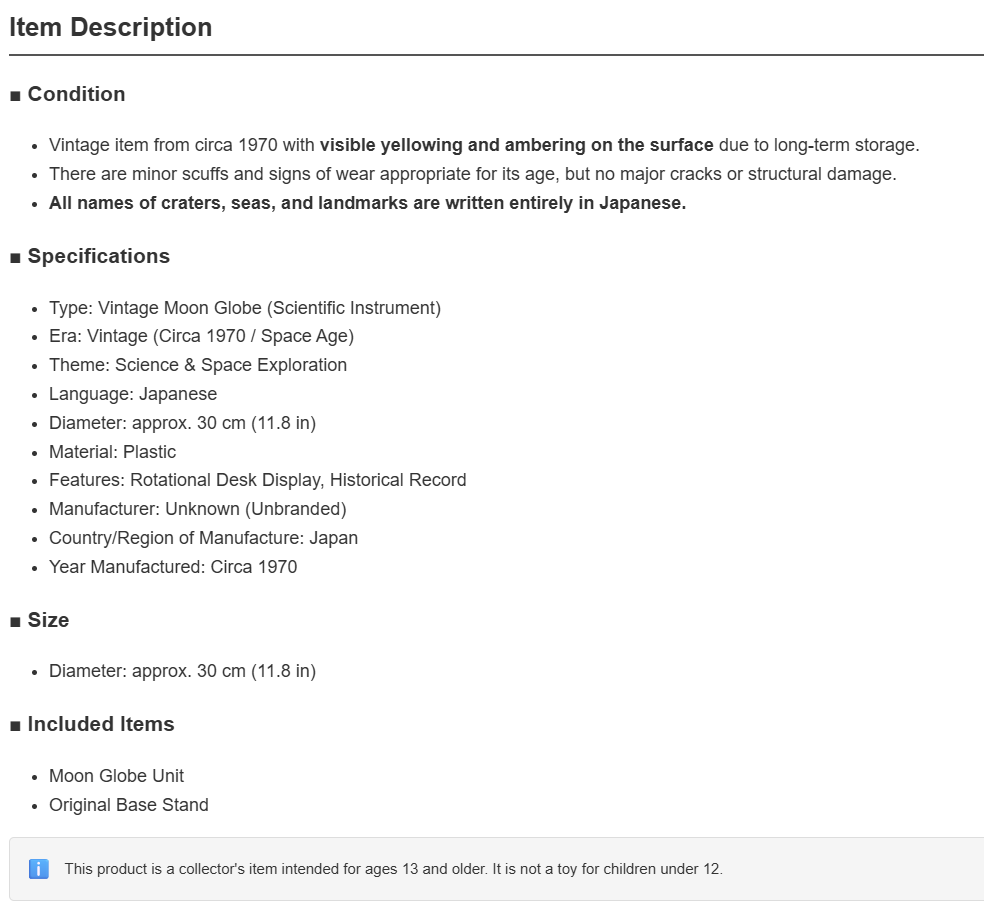
Task: Click the Material: Plastic entry
Action: pos(112,452)
